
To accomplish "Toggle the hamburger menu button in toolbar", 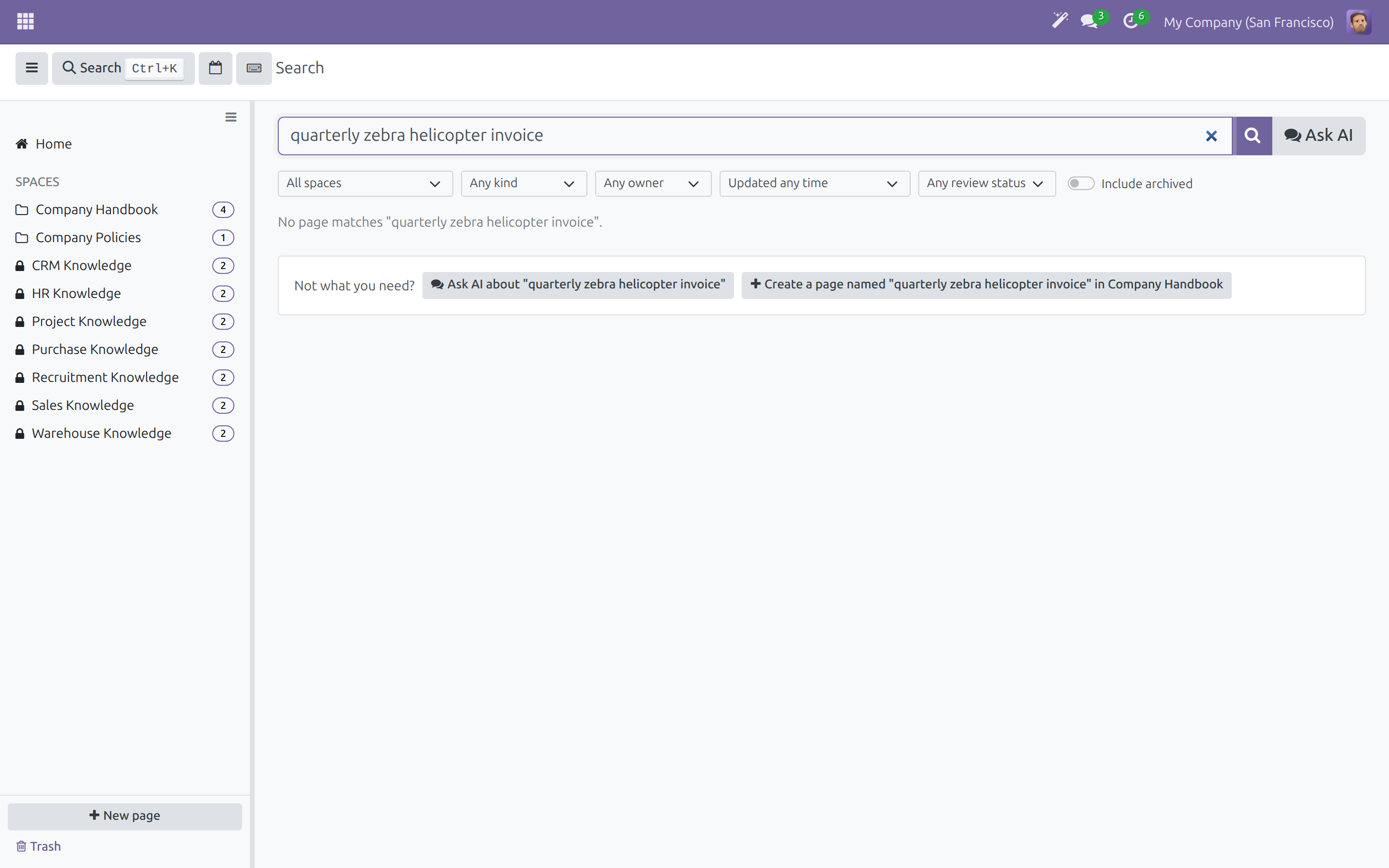I will pos(31,68).
